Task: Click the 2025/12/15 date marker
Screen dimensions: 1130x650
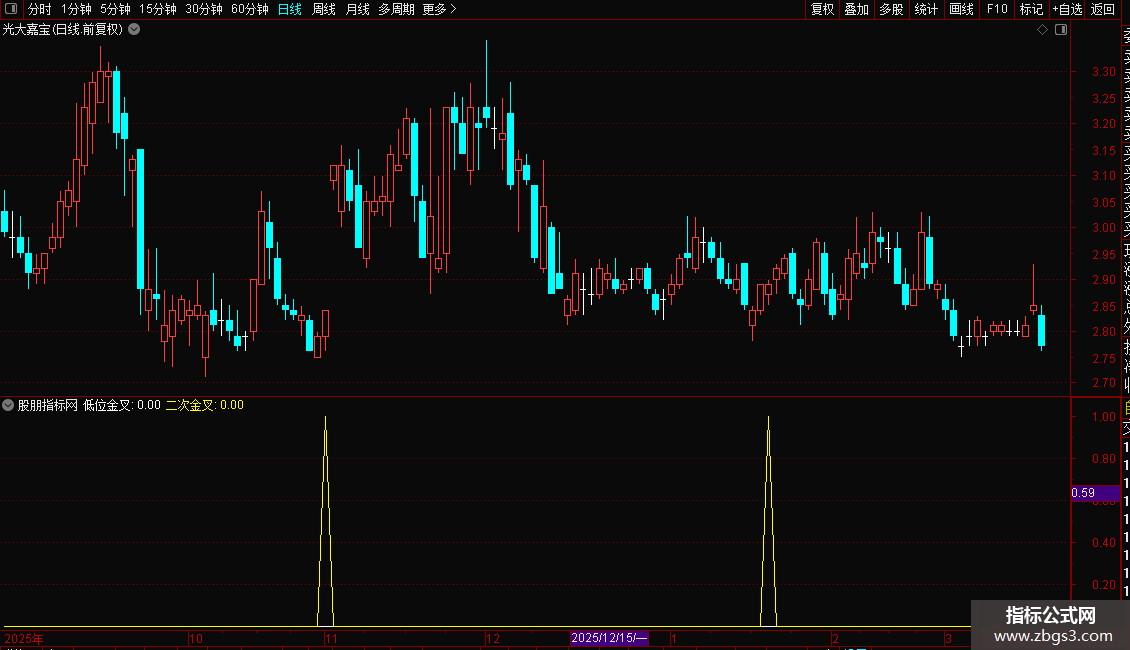Action: point(609,638)
